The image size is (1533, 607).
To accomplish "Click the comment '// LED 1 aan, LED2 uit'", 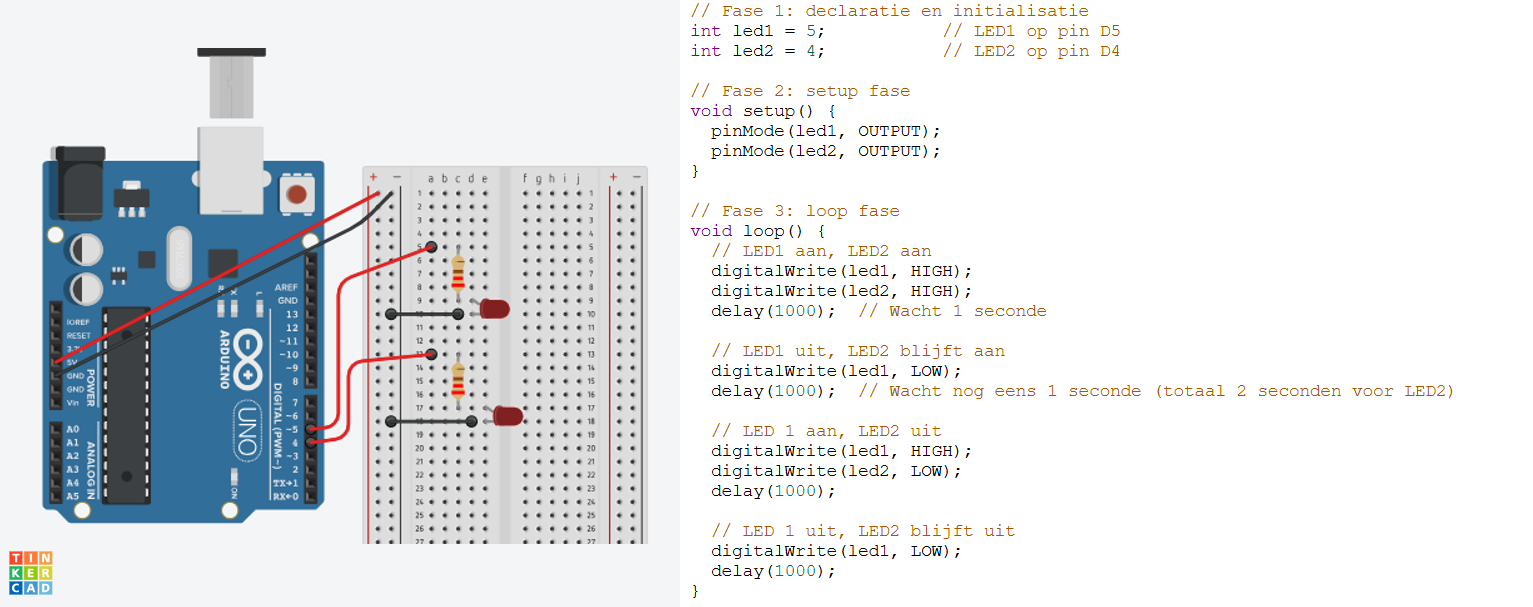I will (x=826, y=431).
